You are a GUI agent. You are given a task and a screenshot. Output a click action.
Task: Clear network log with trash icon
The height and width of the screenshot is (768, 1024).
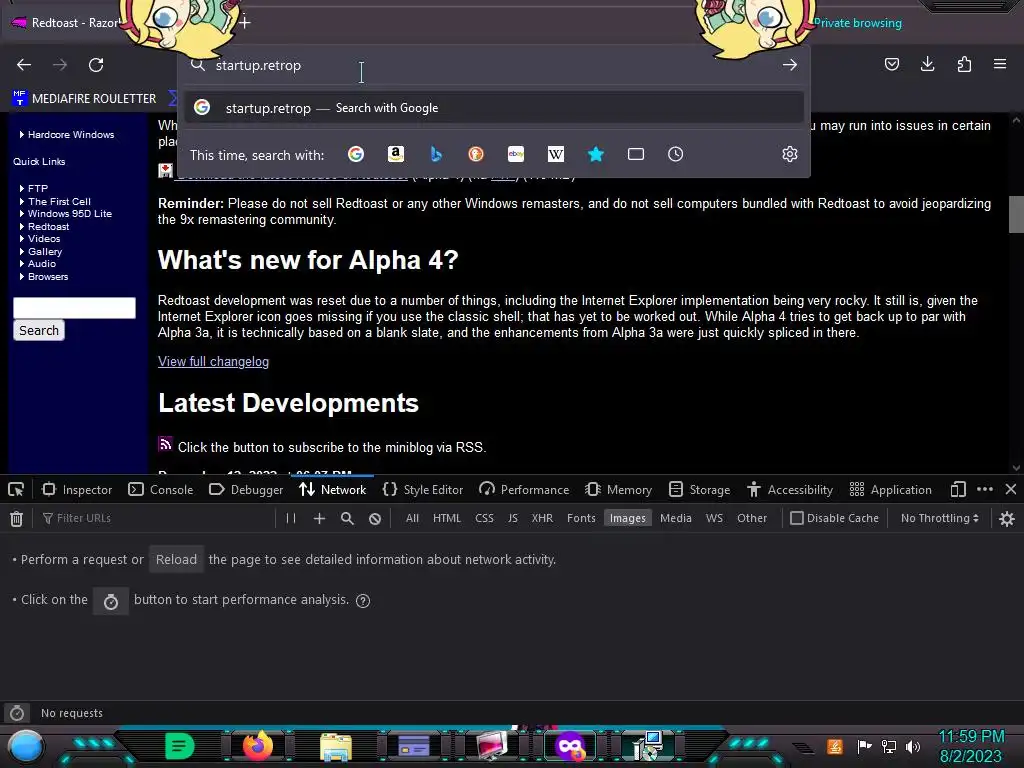16,519
